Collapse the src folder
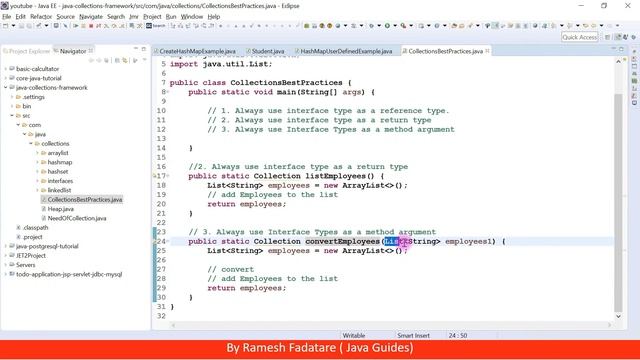Screen dimensions: 640x360 [x=12, y=116]
